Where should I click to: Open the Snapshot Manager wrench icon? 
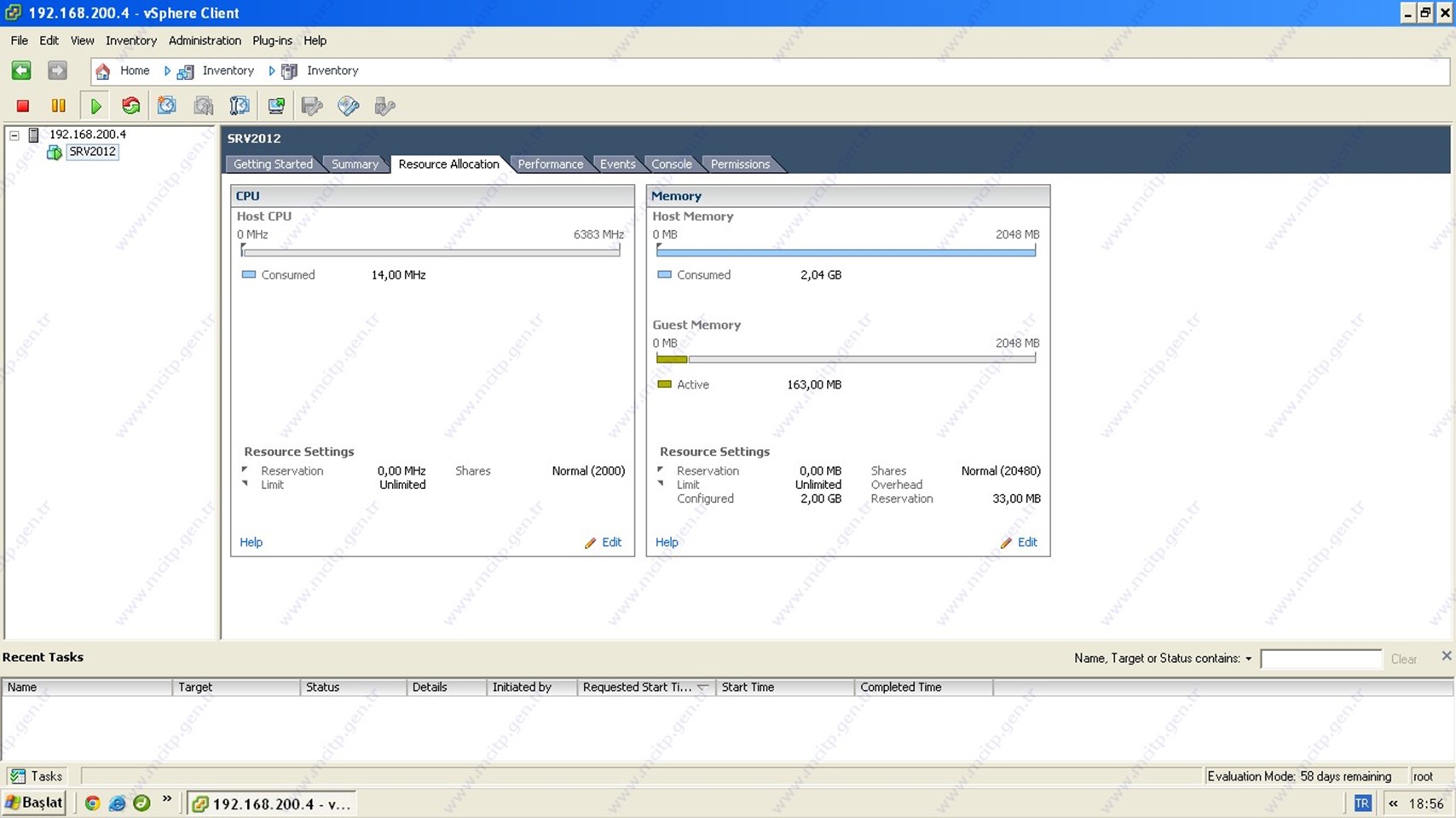(x=240, y=106)
